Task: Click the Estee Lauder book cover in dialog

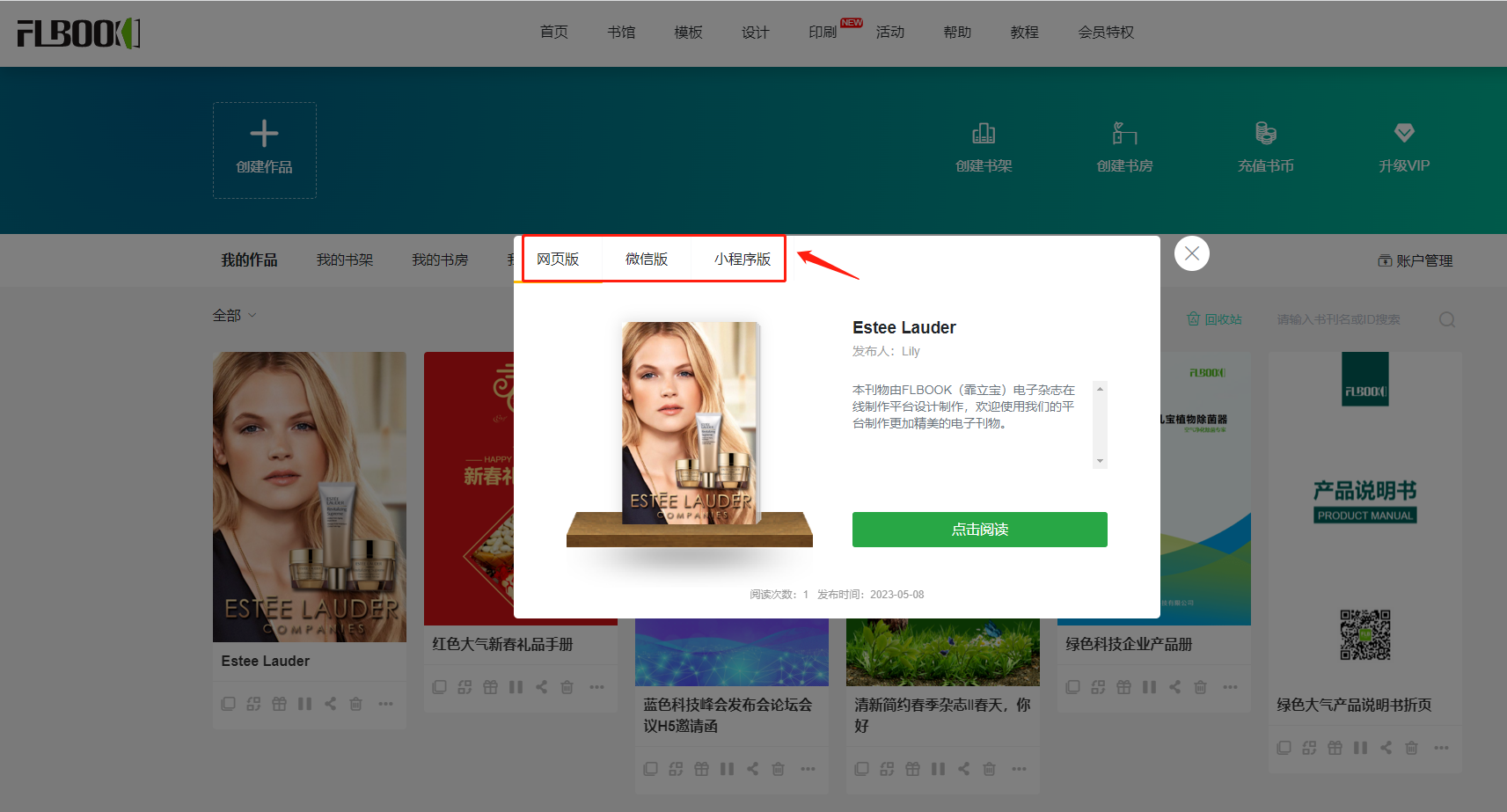Action: [x=691, y=423]
